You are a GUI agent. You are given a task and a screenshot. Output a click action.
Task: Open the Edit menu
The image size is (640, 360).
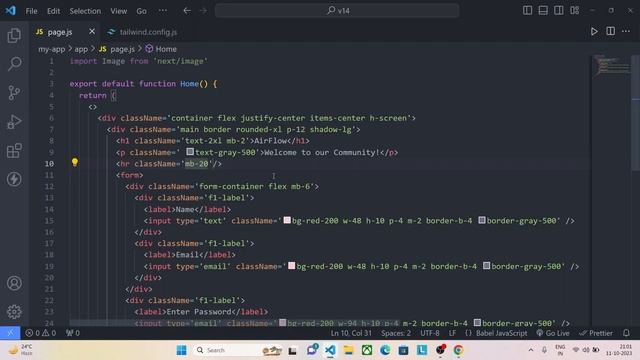[53, 11]
